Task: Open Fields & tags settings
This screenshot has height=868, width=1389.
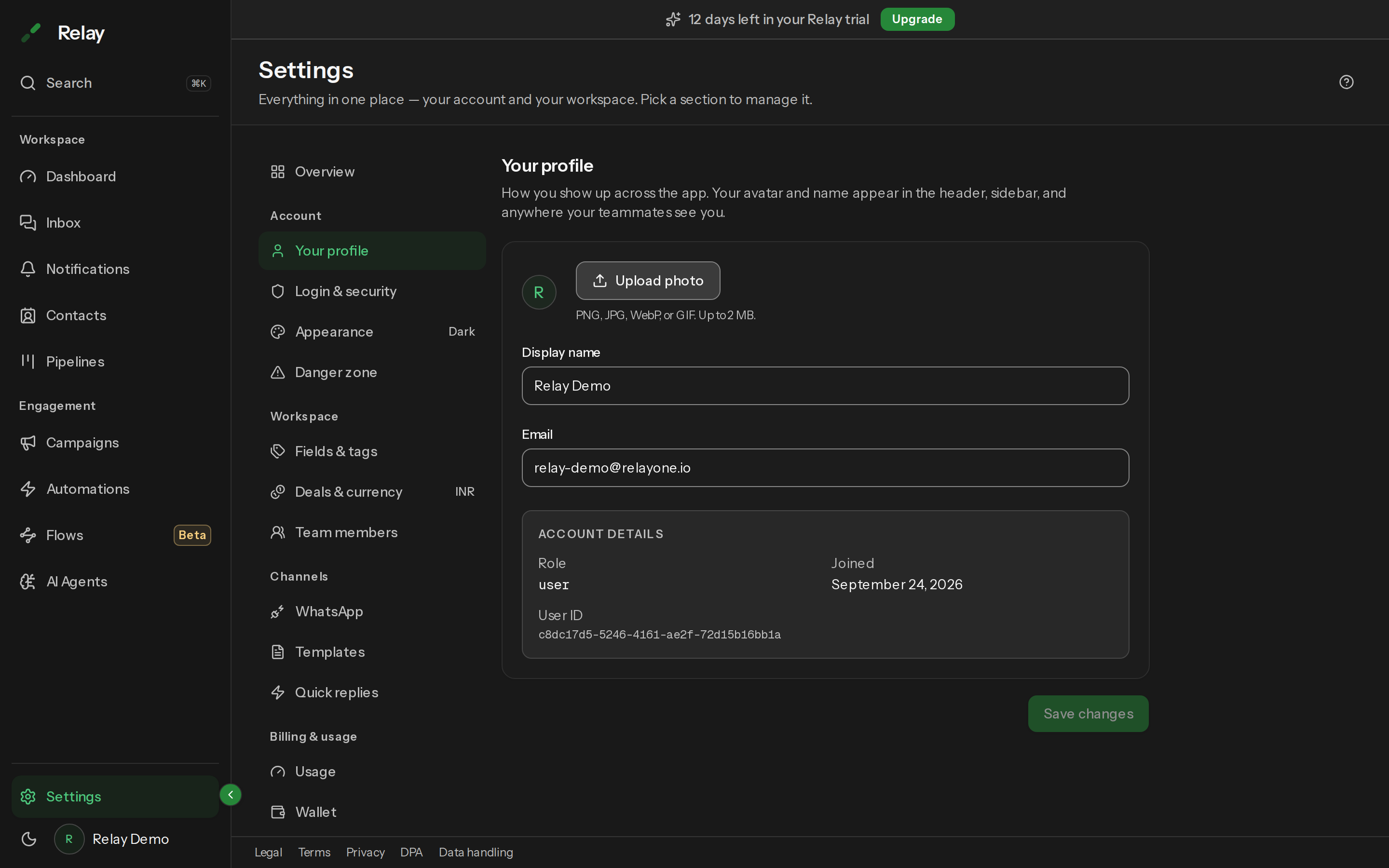Action: tap(372, 451)
